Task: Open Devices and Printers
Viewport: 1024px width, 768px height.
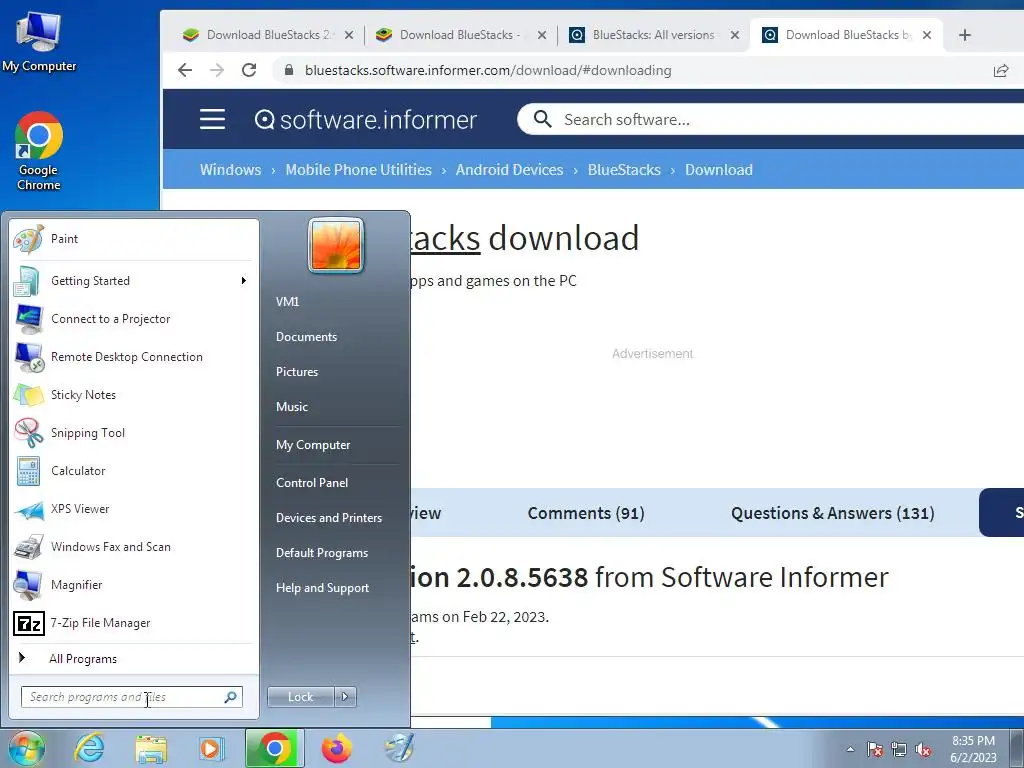Action: pos(328,518)
